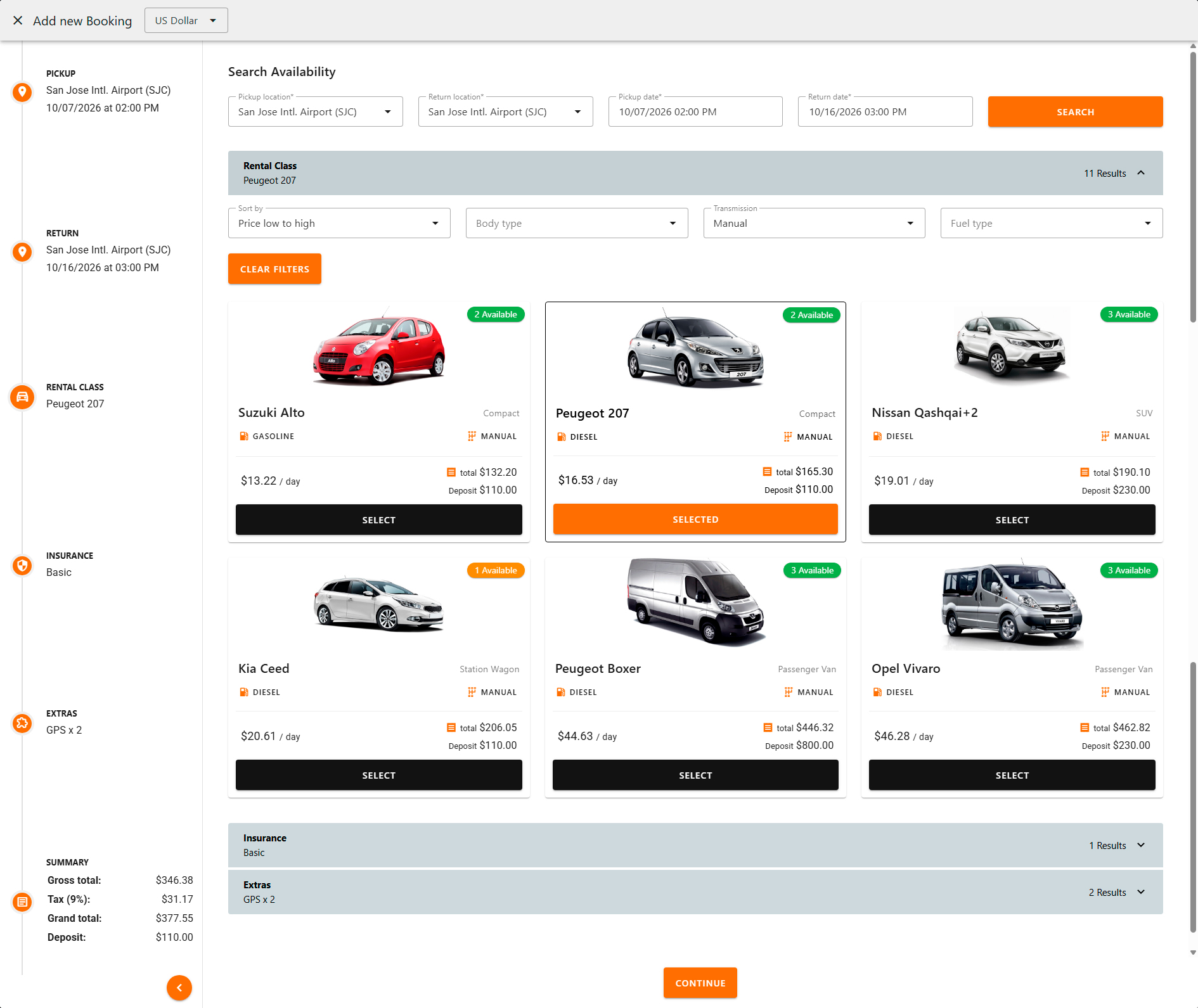
Task: Open the US Dollar currency dropdown
Action: (186, 20)
